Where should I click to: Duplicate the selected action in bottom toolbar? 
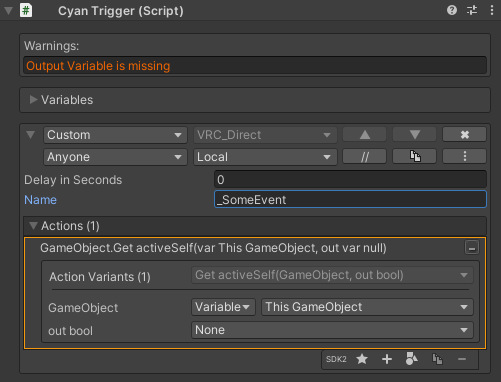[437, 359]
